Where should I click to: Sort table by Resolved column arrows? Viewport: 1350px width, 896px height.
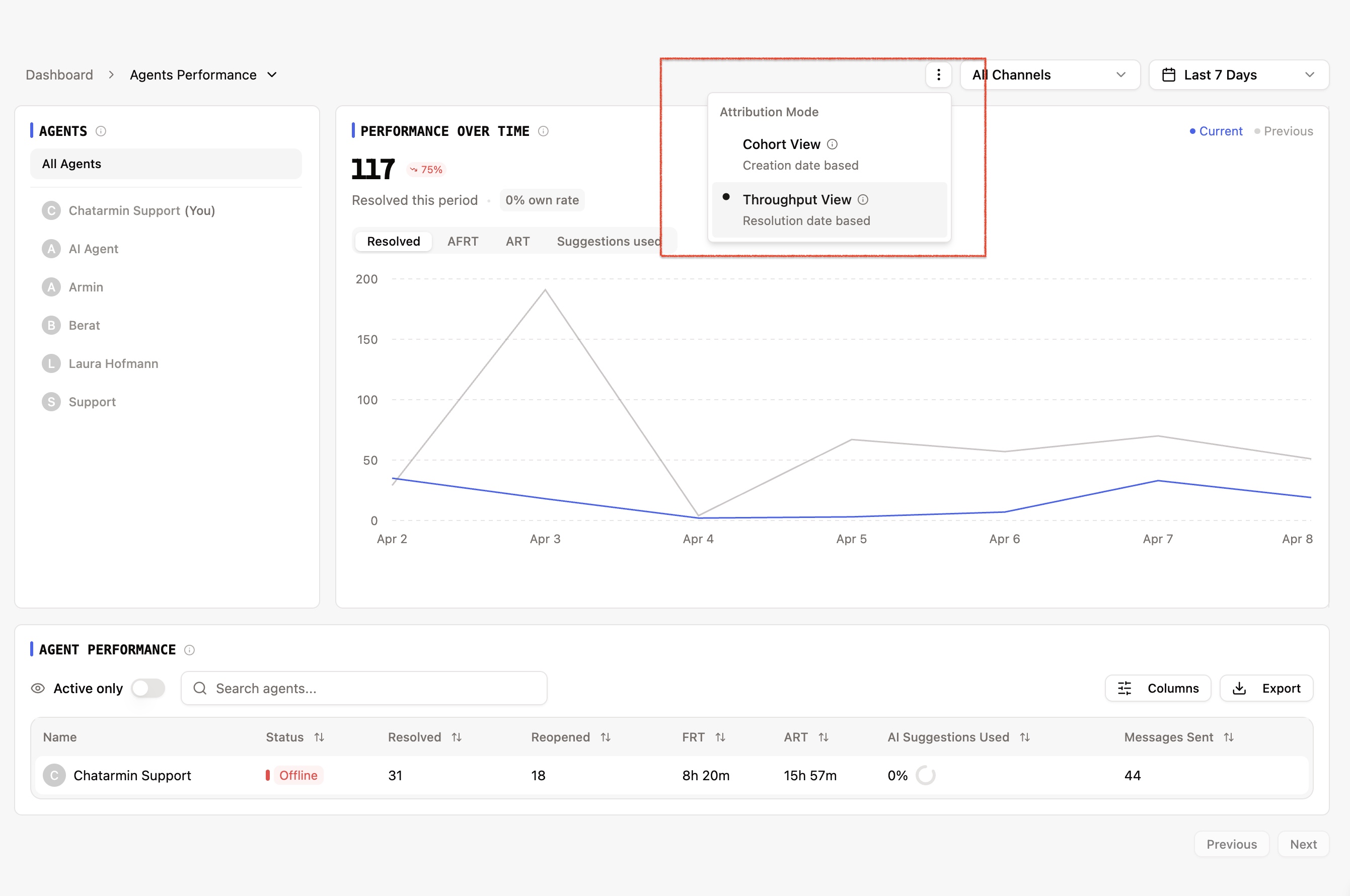click(x=457, y=737)
